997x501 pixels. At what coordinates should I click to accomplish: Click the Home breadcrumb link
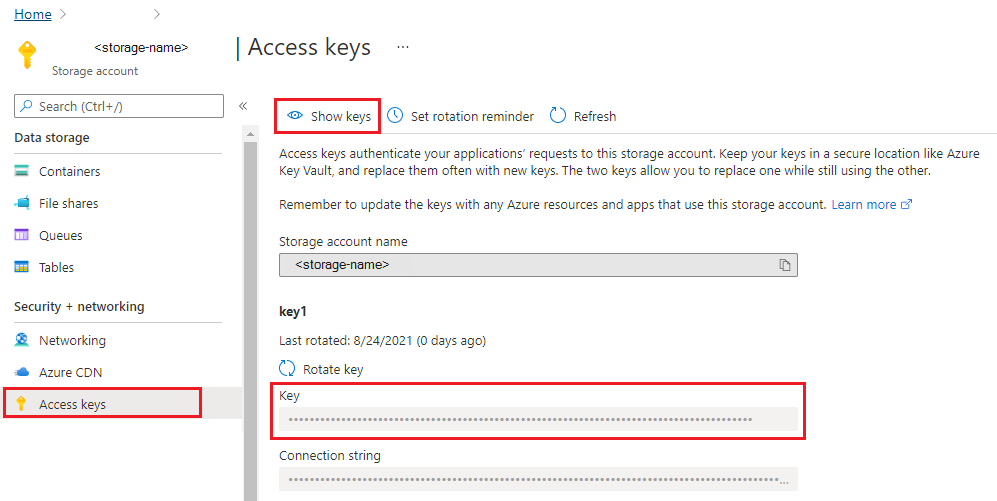[x=33, y=14]
